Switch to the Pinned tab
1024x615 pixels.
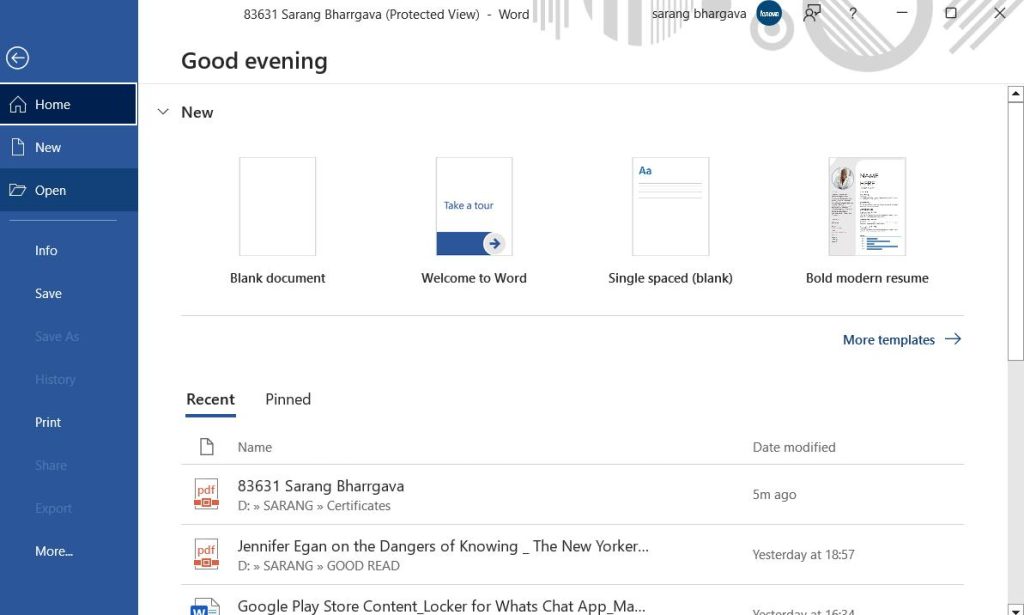tap(288, 399)
